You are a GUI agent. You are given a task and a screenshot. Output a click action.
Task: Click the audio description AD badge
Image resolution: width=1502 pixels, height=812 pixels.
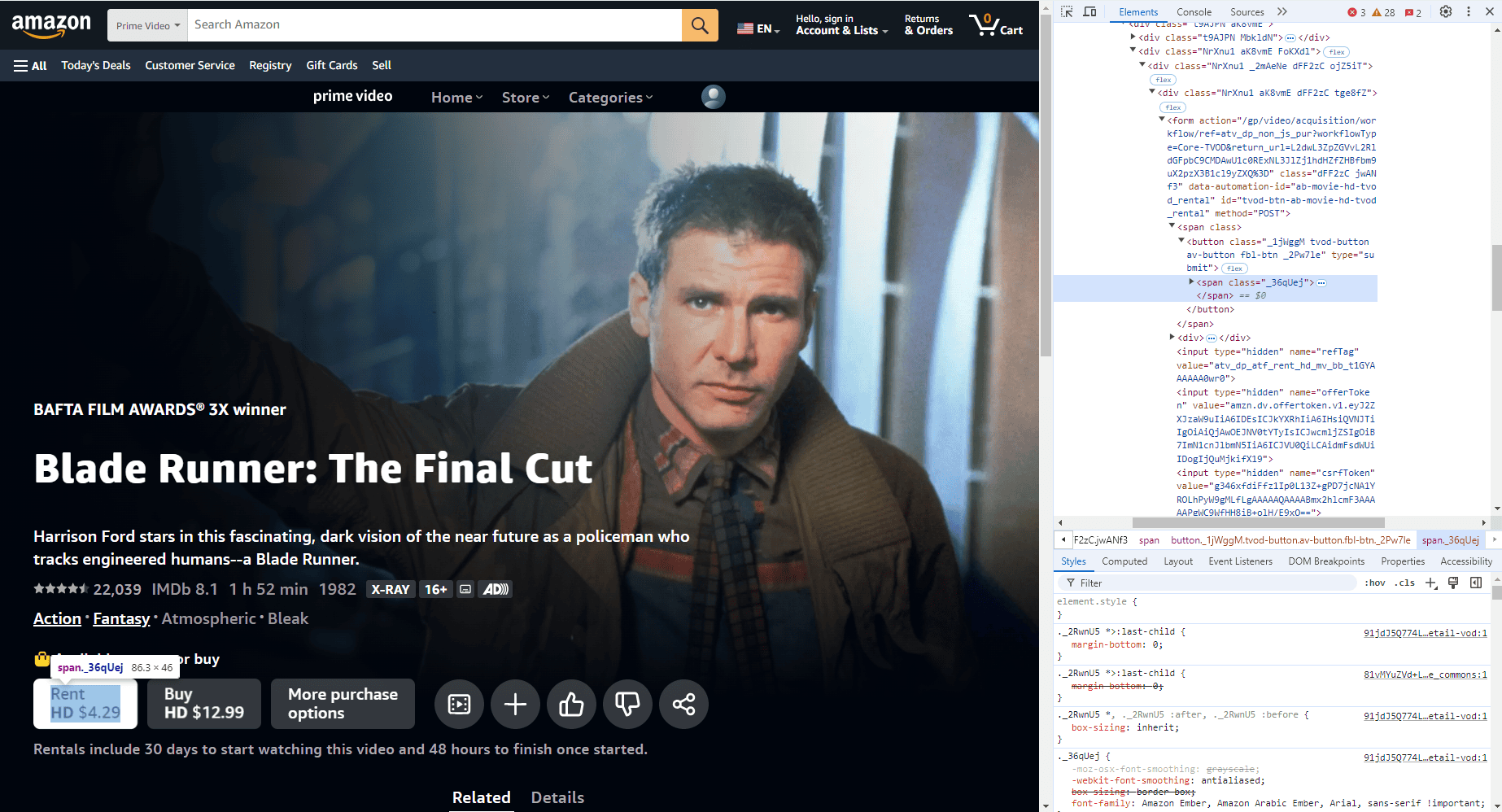(496, 589)
